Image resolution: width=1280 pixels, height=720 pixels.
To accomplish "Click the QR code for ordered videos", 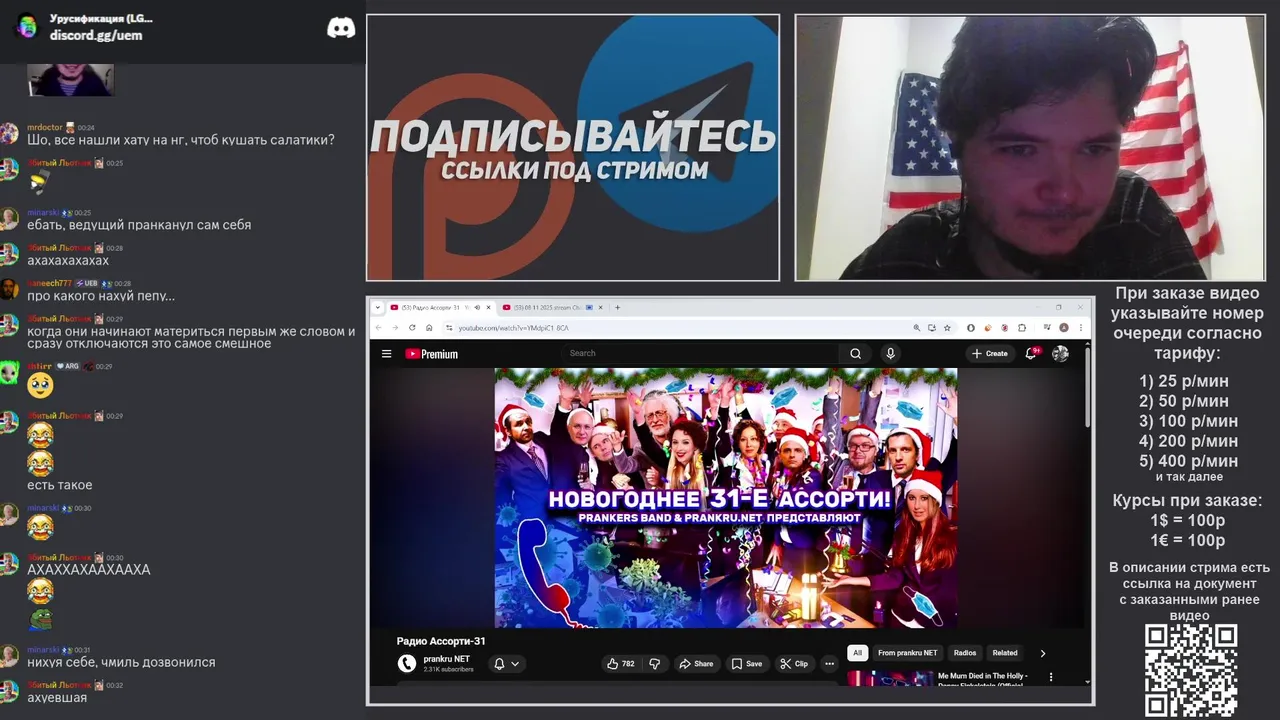I will coord(1191,670).
